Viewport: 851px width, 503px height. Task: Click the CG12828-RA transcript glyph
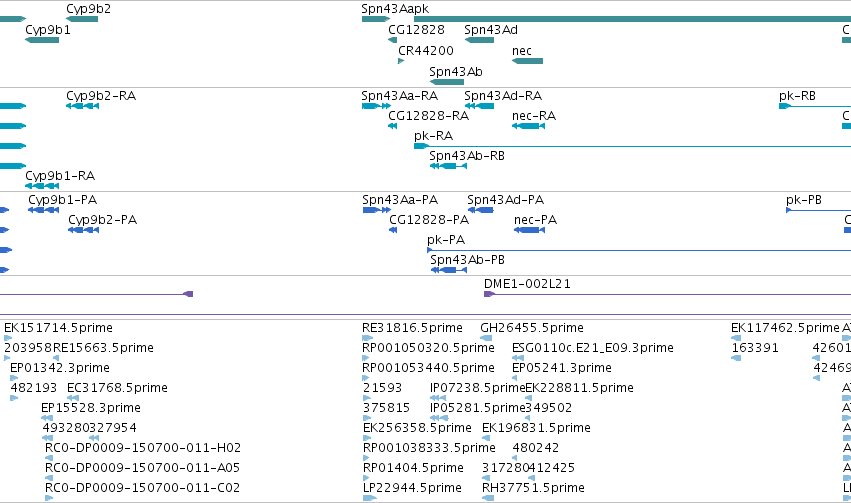point(392,126)
